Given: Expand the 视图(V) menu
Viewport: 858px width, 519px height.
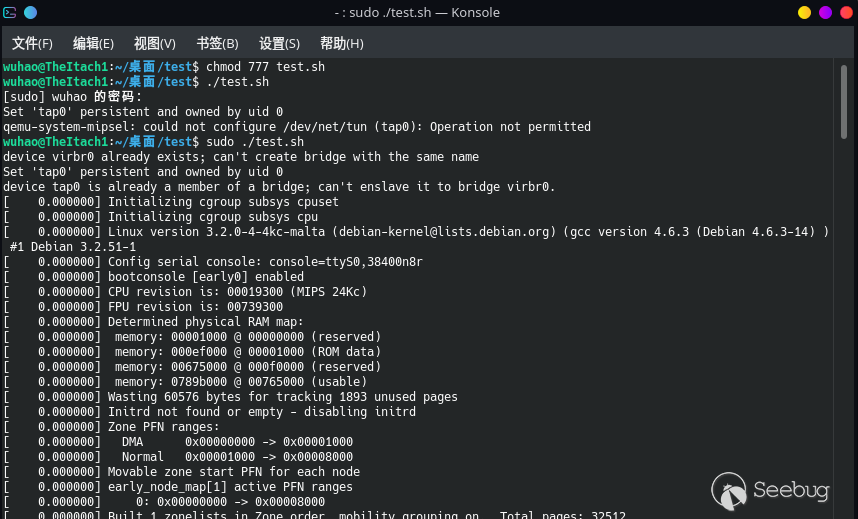Looking at the screenshot, I should pyautogui.click(x=154, y=44).
